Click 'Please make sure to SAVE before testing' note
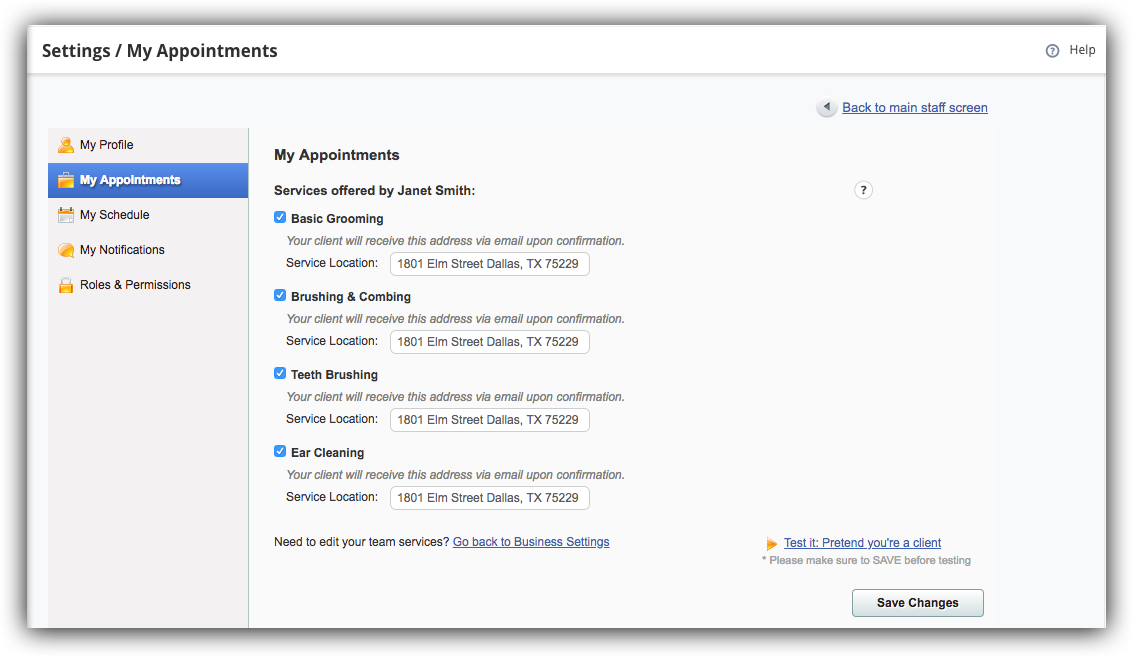Image resolution: width=1133 pixels, height=657 pixels. point(866,560)
